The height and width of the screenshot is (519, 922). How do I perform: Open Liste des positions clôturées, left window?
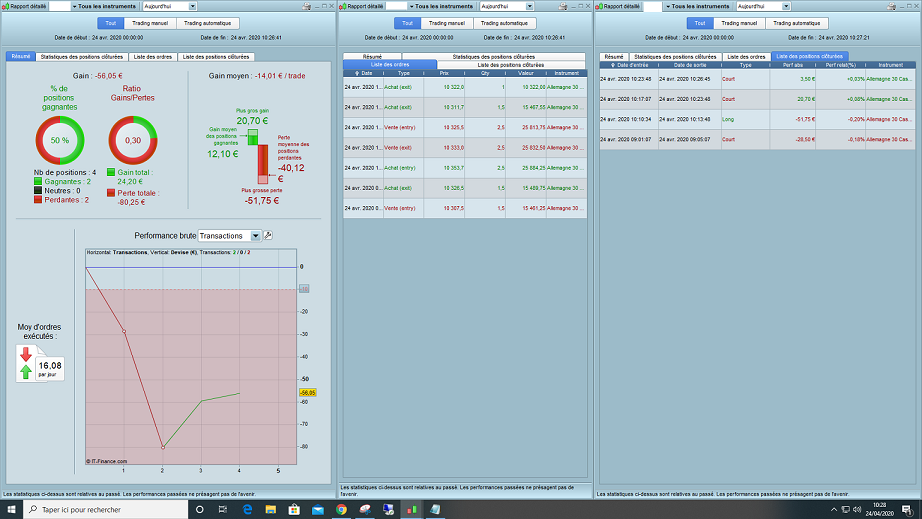(216, 57)
